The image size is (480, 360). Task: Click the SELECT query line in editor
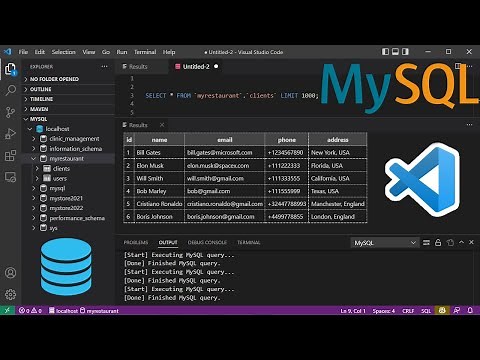click(x=232, y=96)
